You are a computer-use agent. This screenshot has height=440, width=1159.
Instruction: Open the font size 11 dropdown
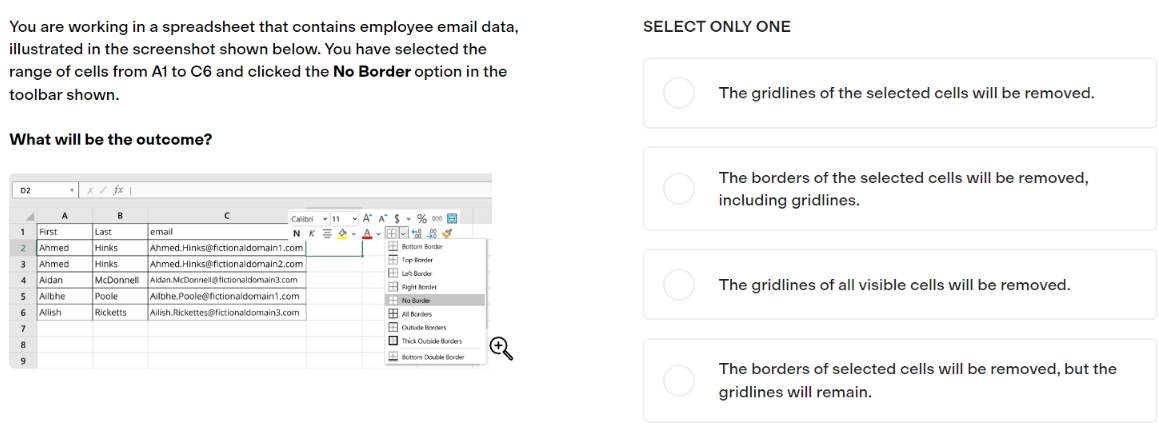[344, 219]
